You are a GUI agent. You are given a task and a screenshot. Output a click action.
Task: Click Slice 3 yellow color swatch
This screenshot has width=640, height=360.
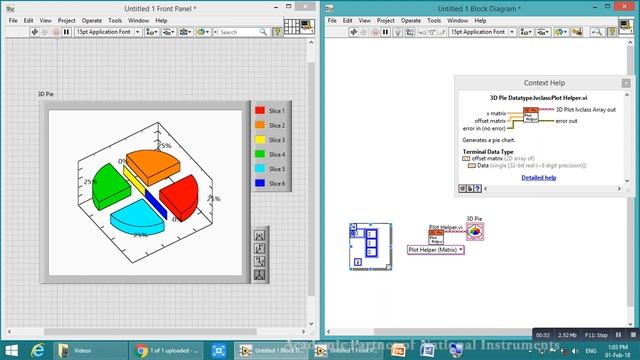coord(260,140)
